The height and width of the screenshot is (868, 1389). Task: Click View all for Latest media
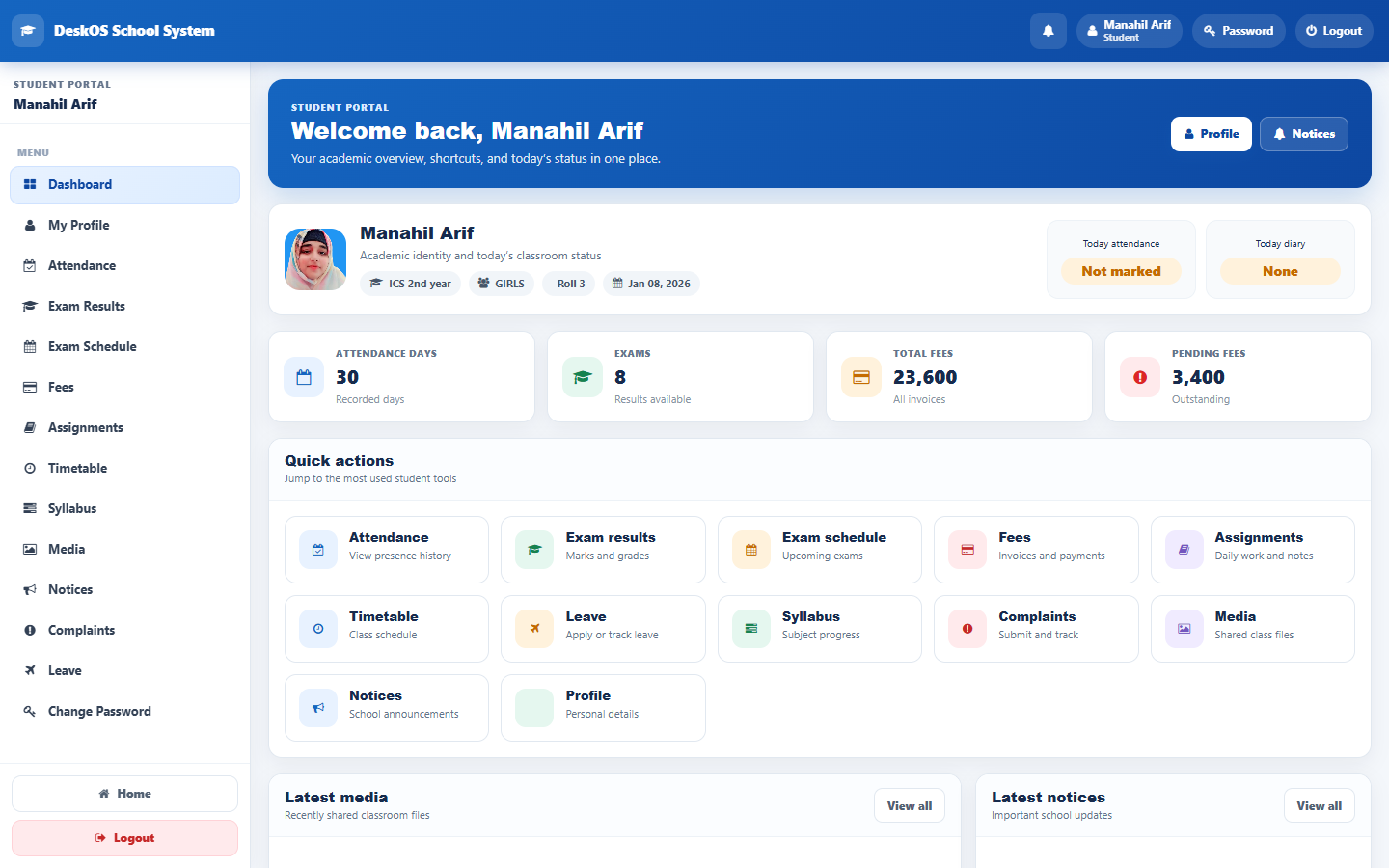910,806
